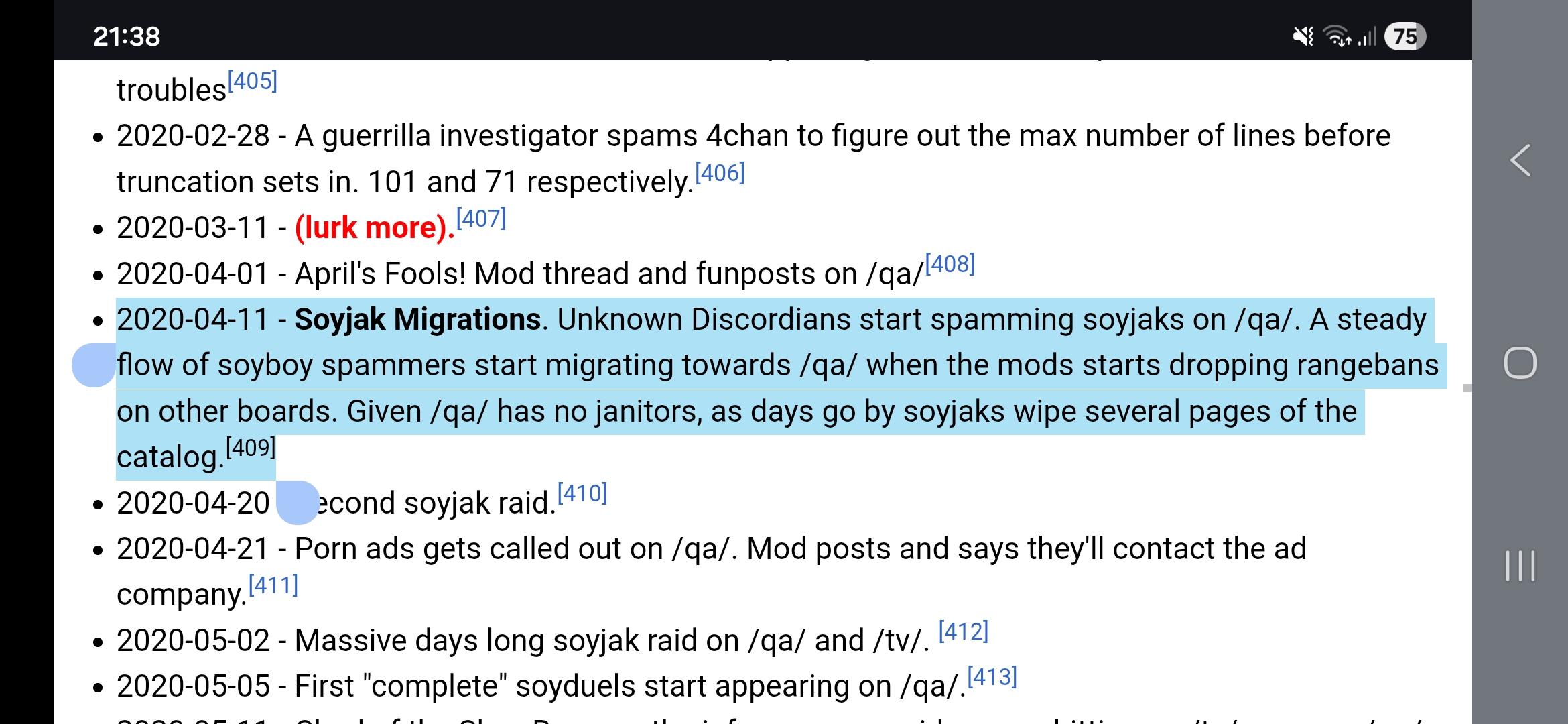This screenshot has width=1568, height=724.
Task: Tap the cellular signal bars icon
Action: 1366,36
